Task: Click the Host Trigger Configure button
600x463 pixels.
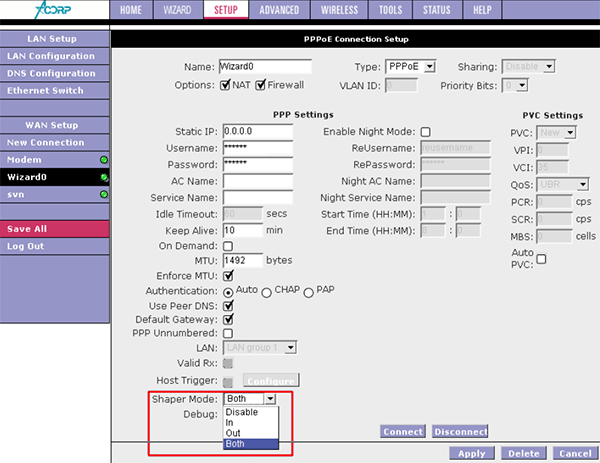Action: 271,381
